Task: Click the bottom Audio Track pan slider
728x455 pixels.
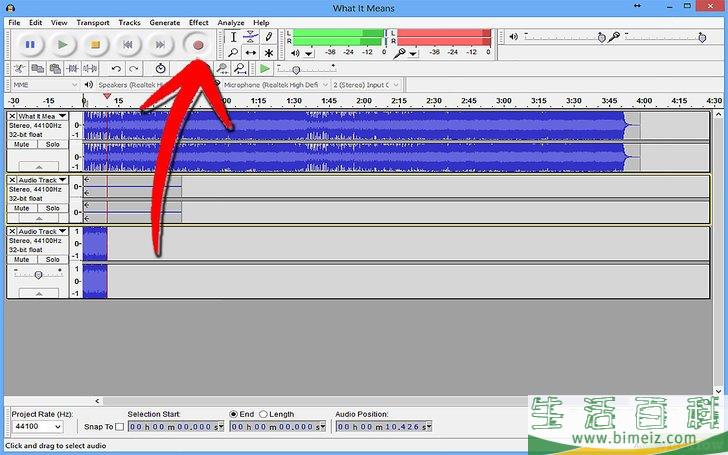Action: (39, 275)
